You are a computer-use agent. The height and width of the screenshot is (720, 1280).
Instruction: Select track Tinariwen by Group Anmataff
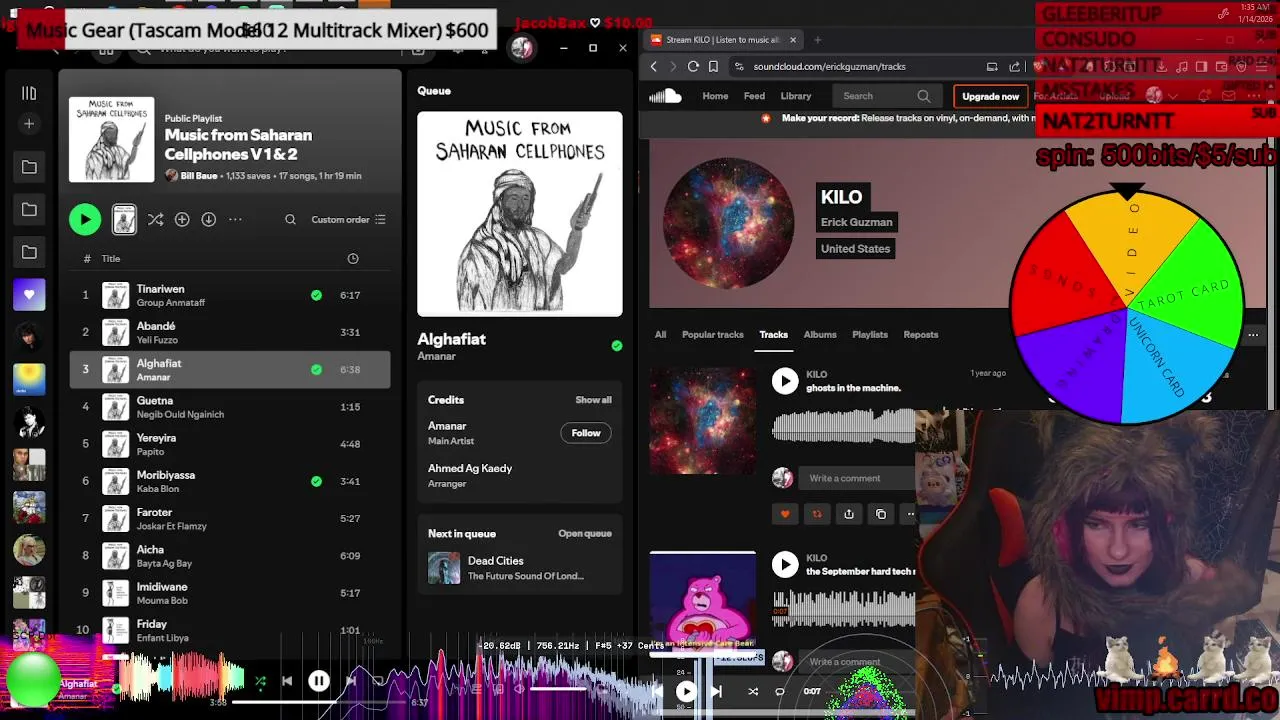tap(230, 295)
